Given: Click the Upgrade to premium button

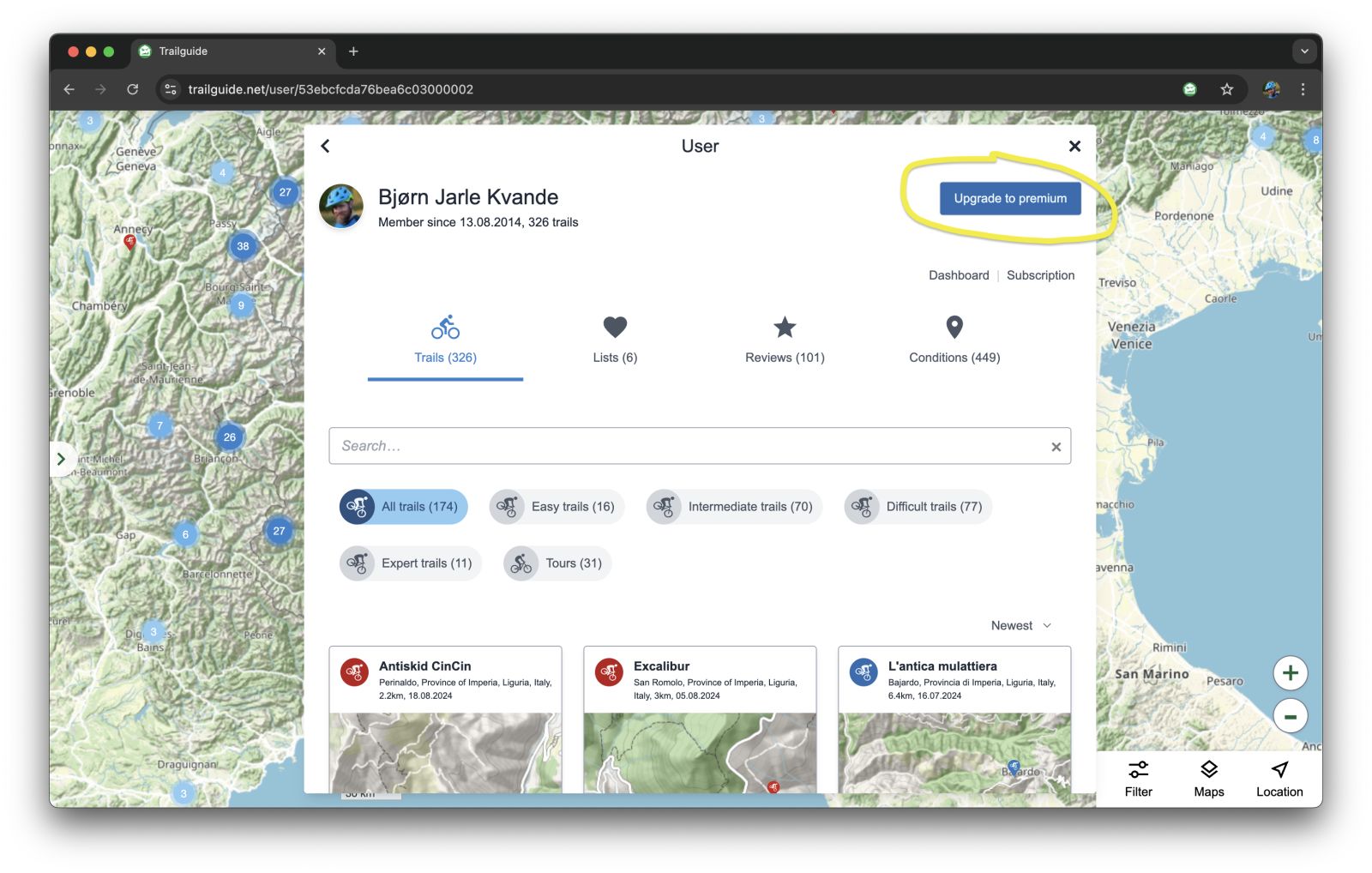Looking at the screenshot, I should click(1010, 198).
